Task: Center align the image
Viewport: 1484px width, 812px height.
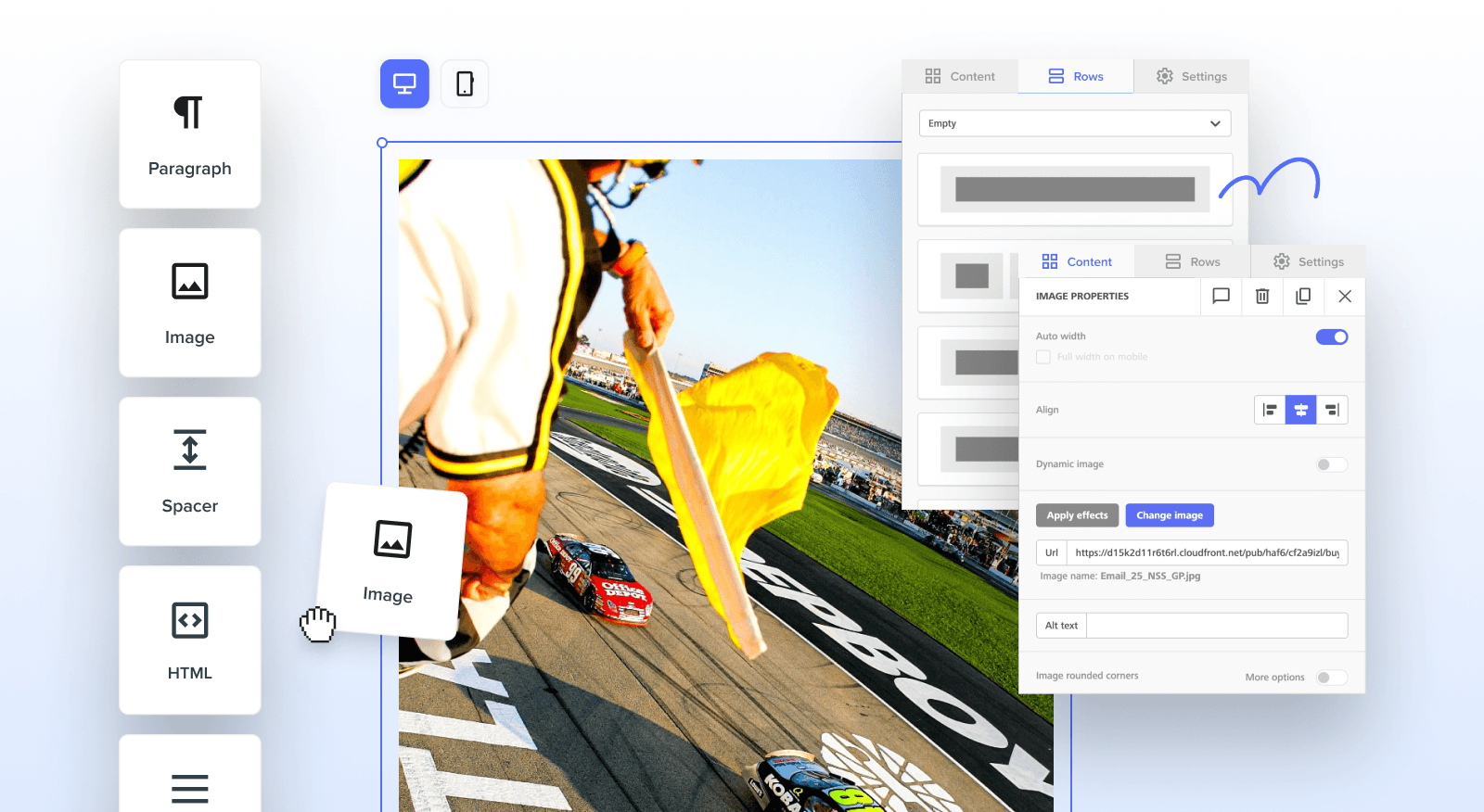Action: 1300,410
